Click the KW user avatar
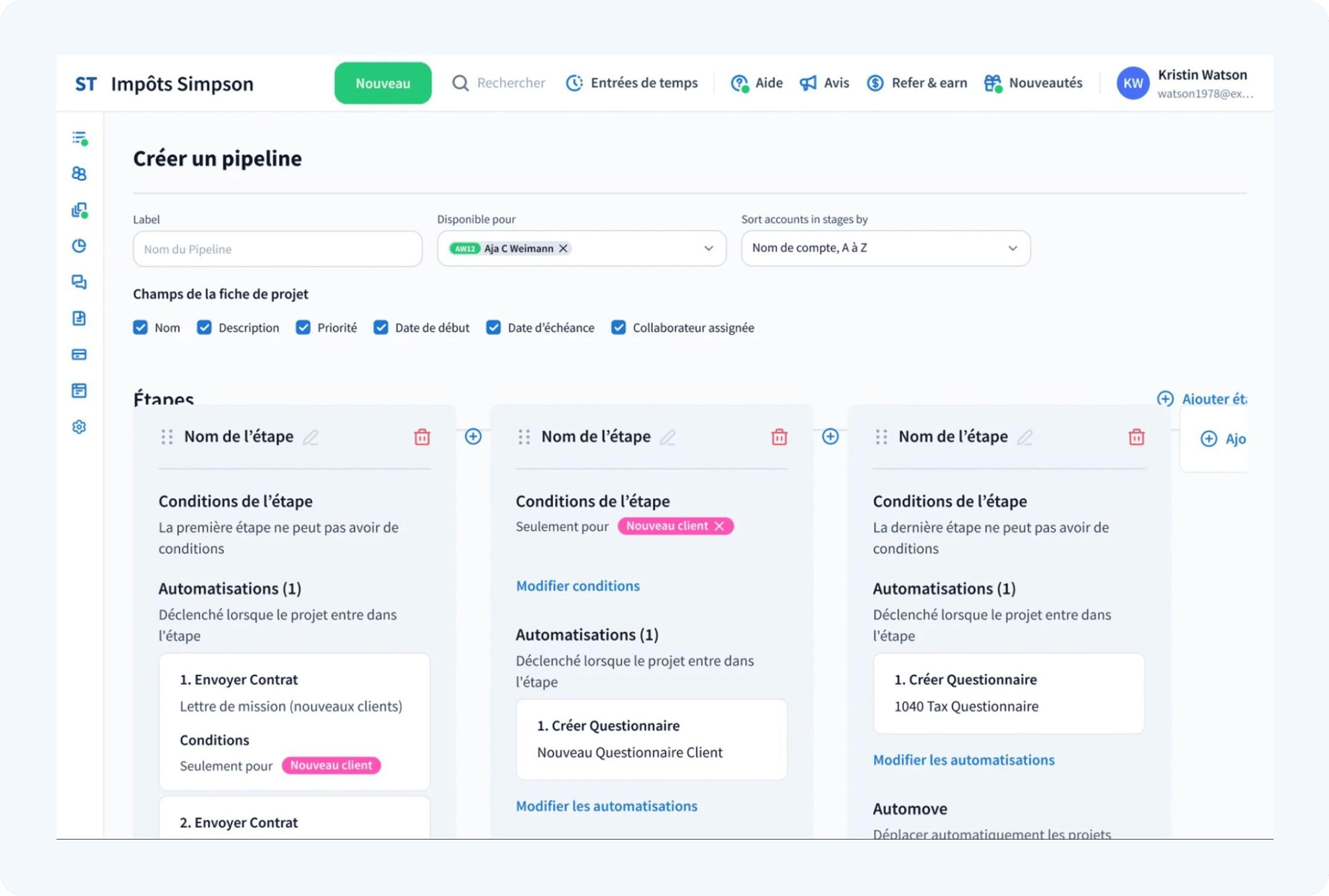The height and width of the screenshot is (896, 1329). coord(1133,84)
